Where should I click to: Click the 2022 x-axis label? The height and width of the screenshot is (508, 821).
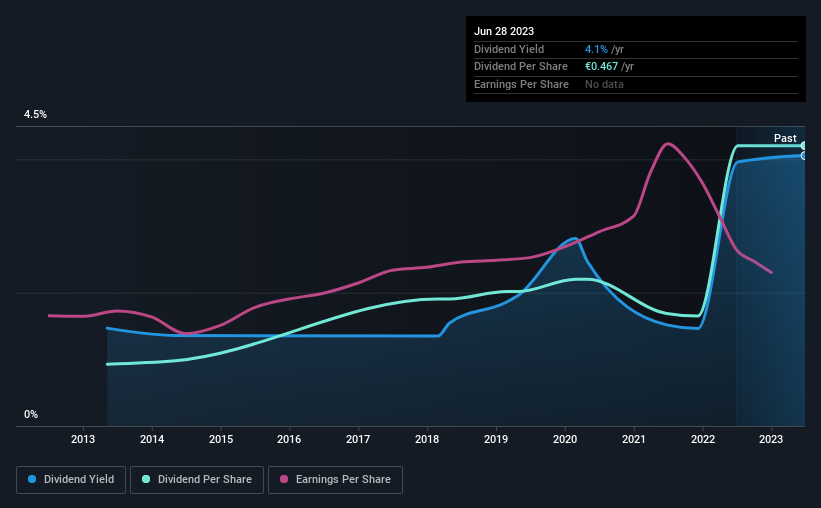[703, 439]
